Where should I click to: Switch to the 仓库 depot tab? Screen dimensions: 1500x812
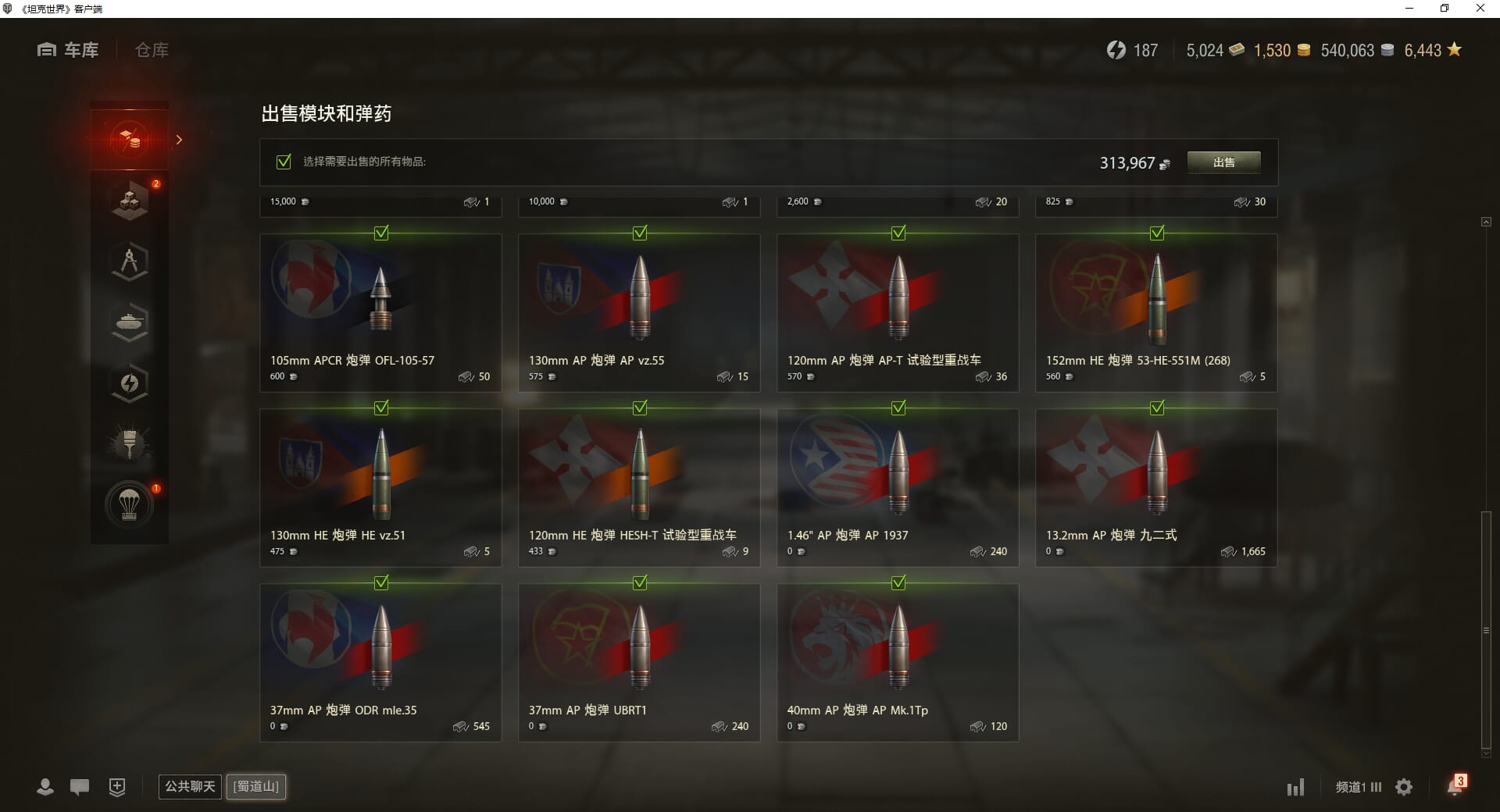(x=152, y=50)
